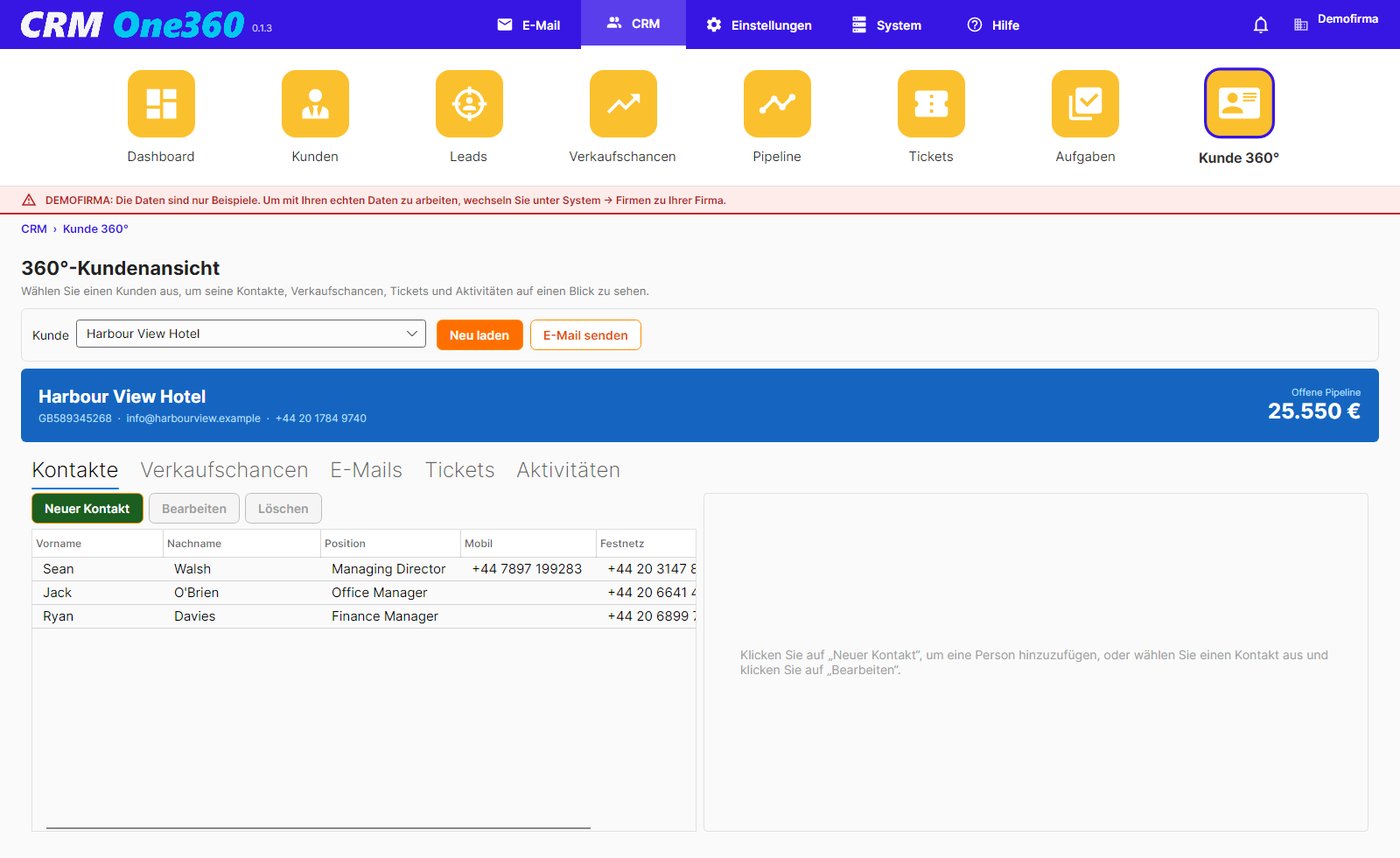Image resolution: width=1400 pixels, height=858 pixels.
Task: Open the Tickets icon
Action: coord(931,104)
